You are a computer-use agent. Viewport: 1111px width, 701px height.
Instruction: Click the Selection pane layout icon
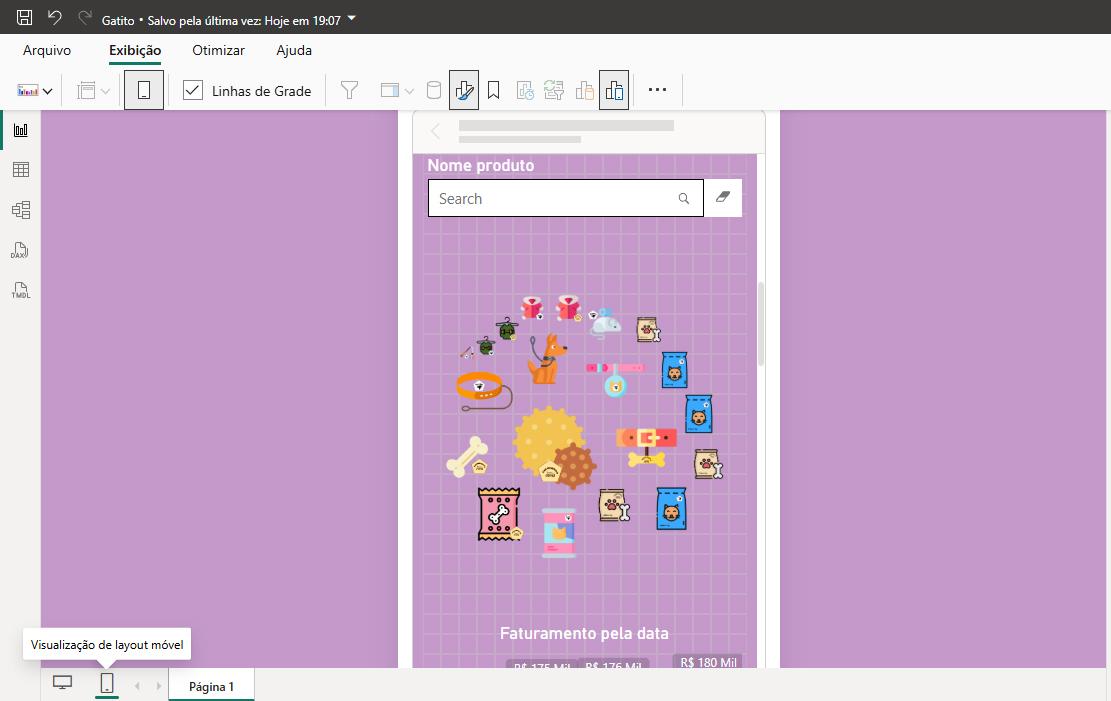(x=390, y=90)
